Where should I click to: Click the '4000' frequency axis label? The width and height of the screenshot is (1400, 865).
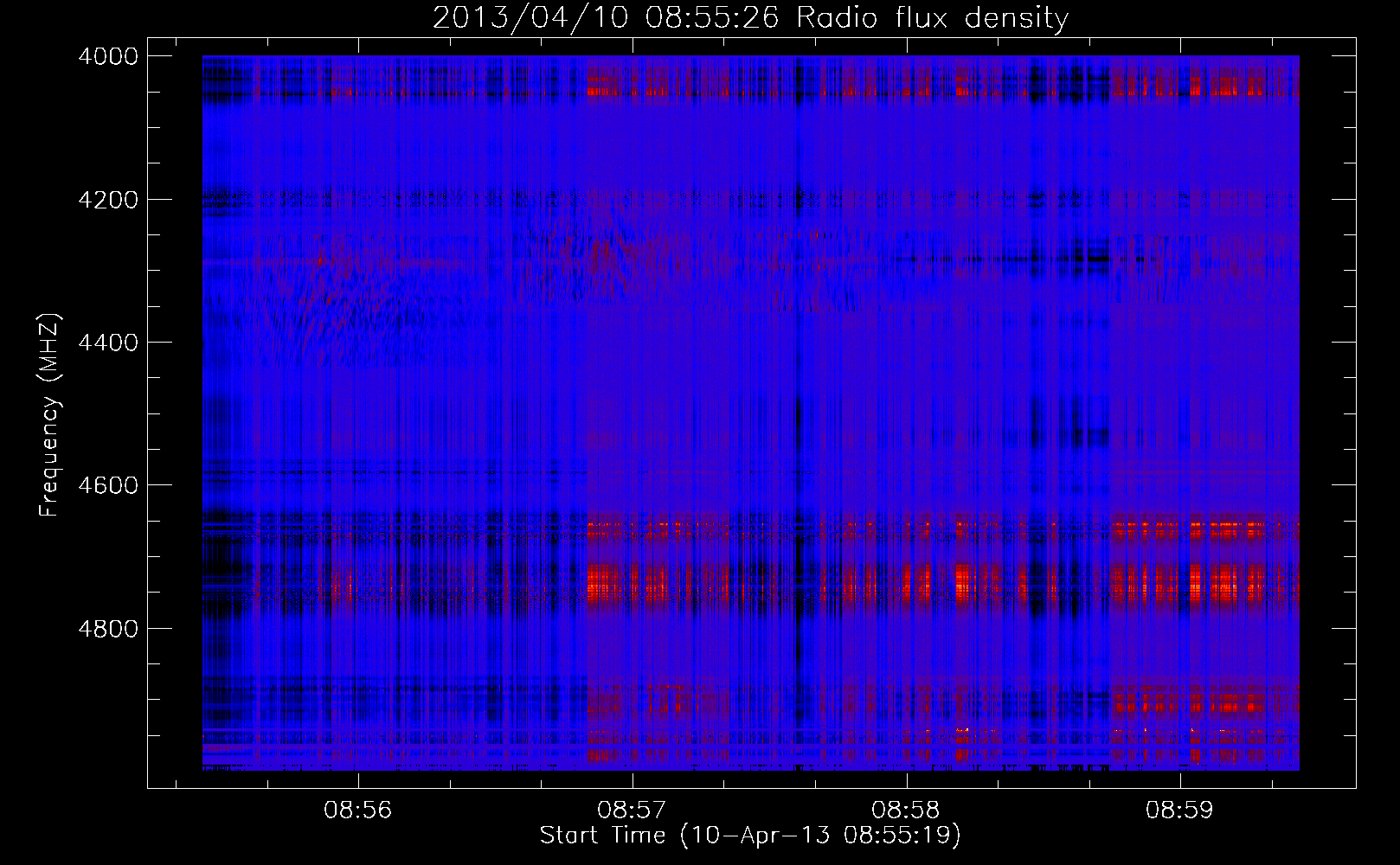(x=108, y=56)
